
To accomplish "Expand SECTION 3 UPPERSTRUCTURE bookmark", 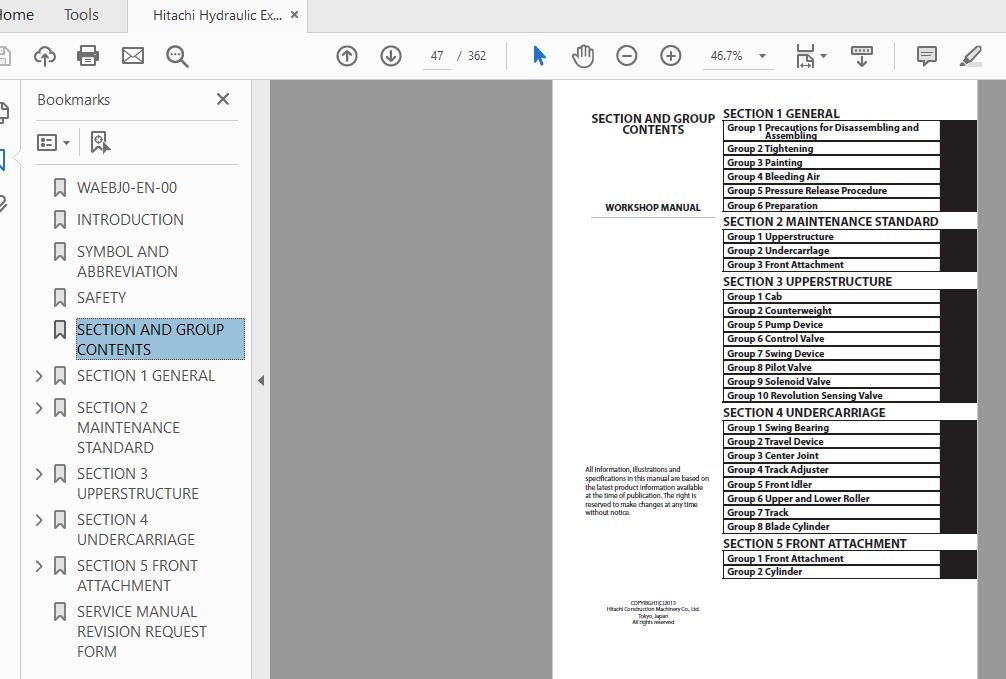I will [x=39, y=474].
